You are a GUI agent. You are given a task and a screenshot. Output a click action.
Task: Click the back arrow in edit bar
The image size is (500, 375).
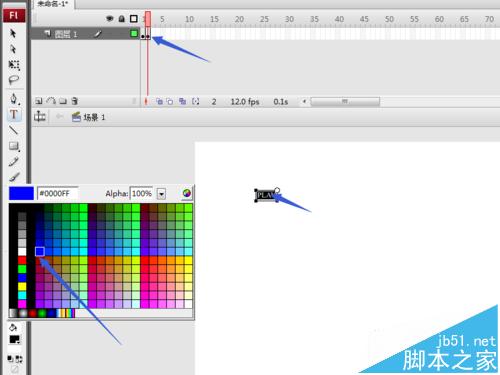[x=60, y=116]
